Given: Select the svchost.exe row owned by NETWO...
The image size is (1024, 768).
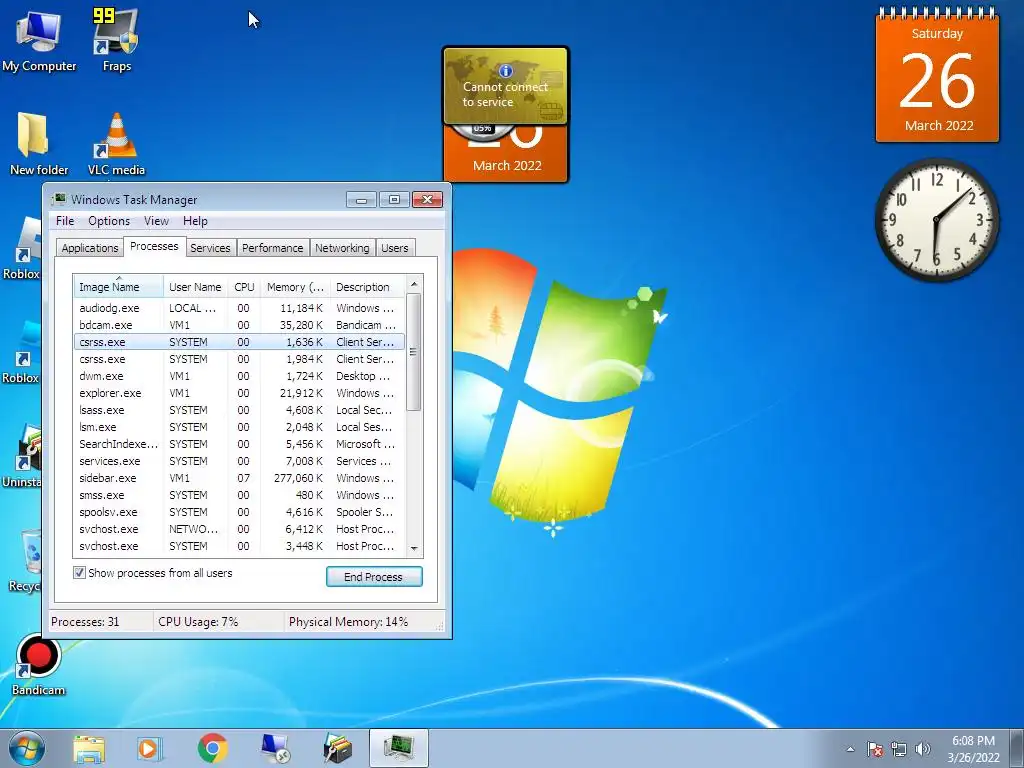Looking at the screenshot, I should click(x=239, y=528).
